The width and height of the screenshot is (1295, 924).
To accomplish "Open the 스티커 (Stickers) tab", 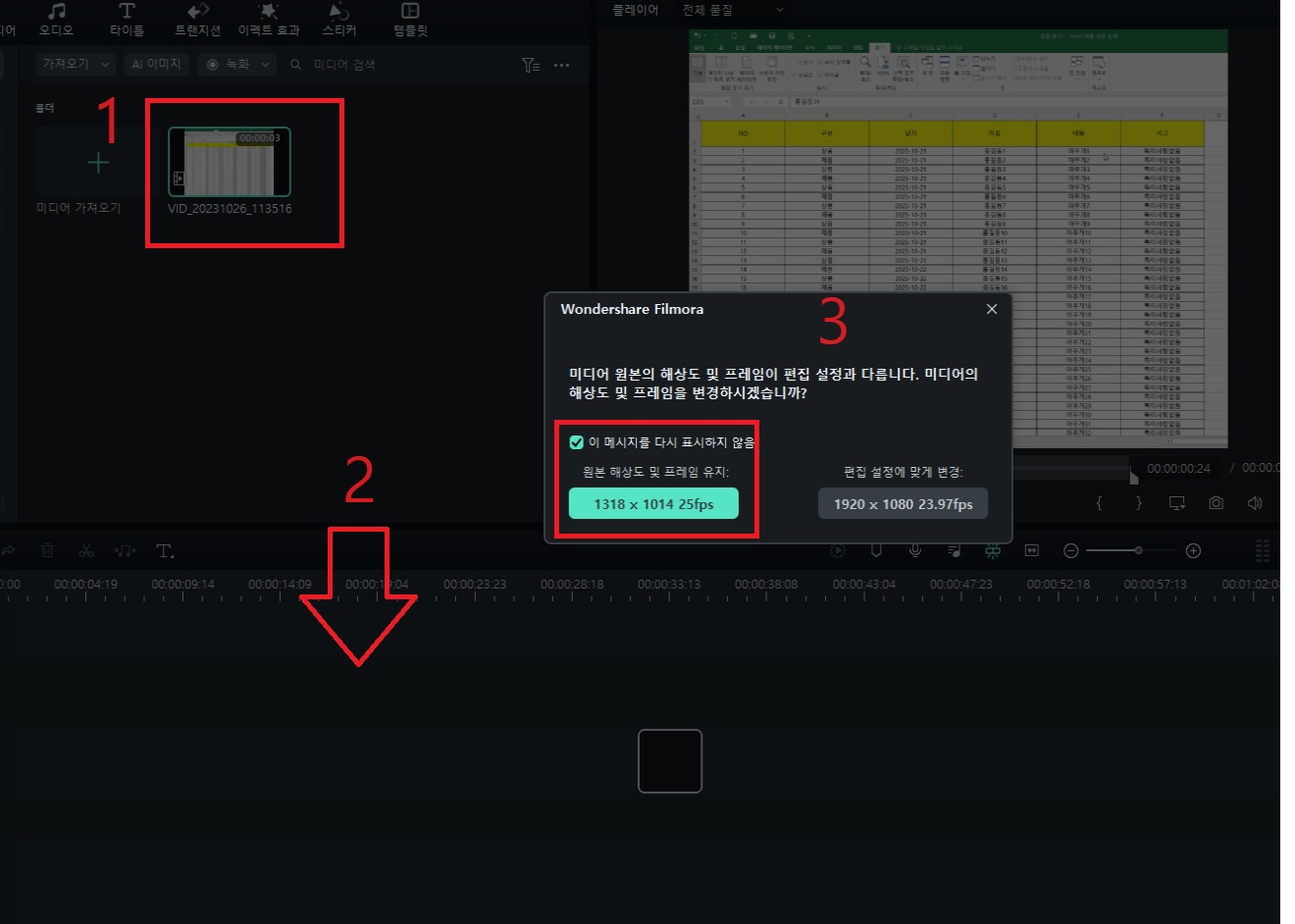I will 339,20.
